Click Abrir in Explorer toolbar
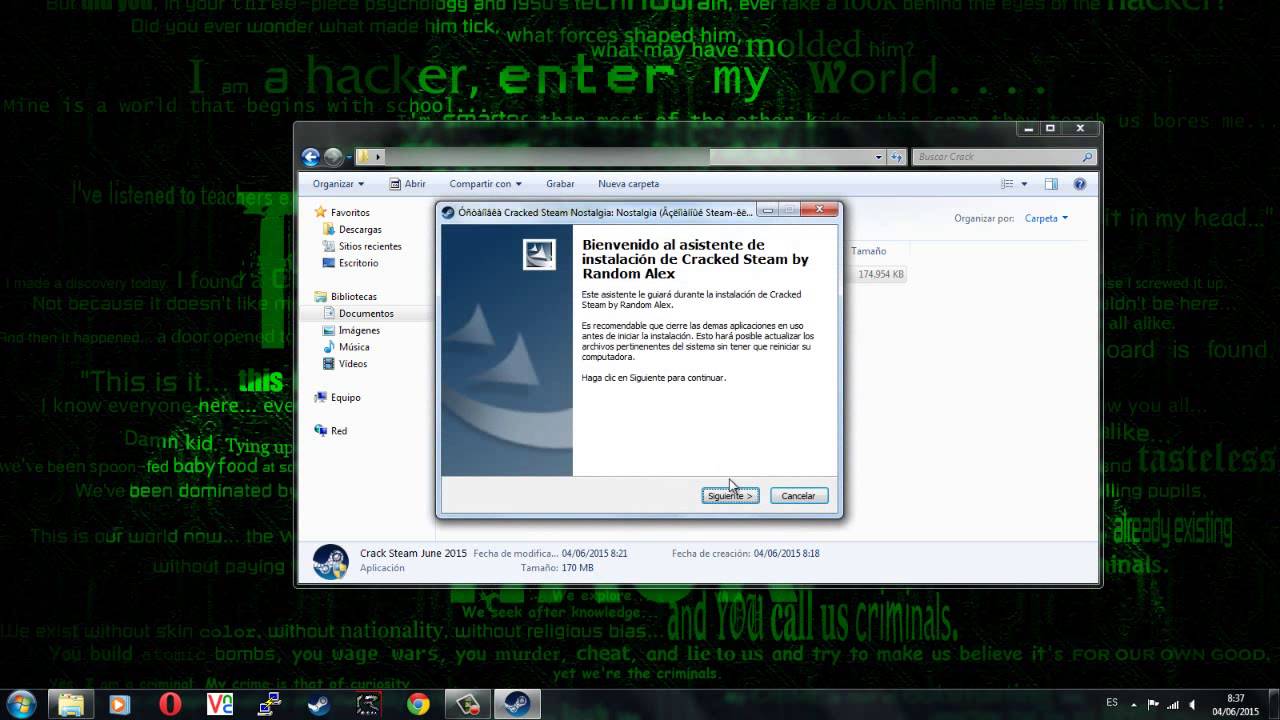 point(407,184)
